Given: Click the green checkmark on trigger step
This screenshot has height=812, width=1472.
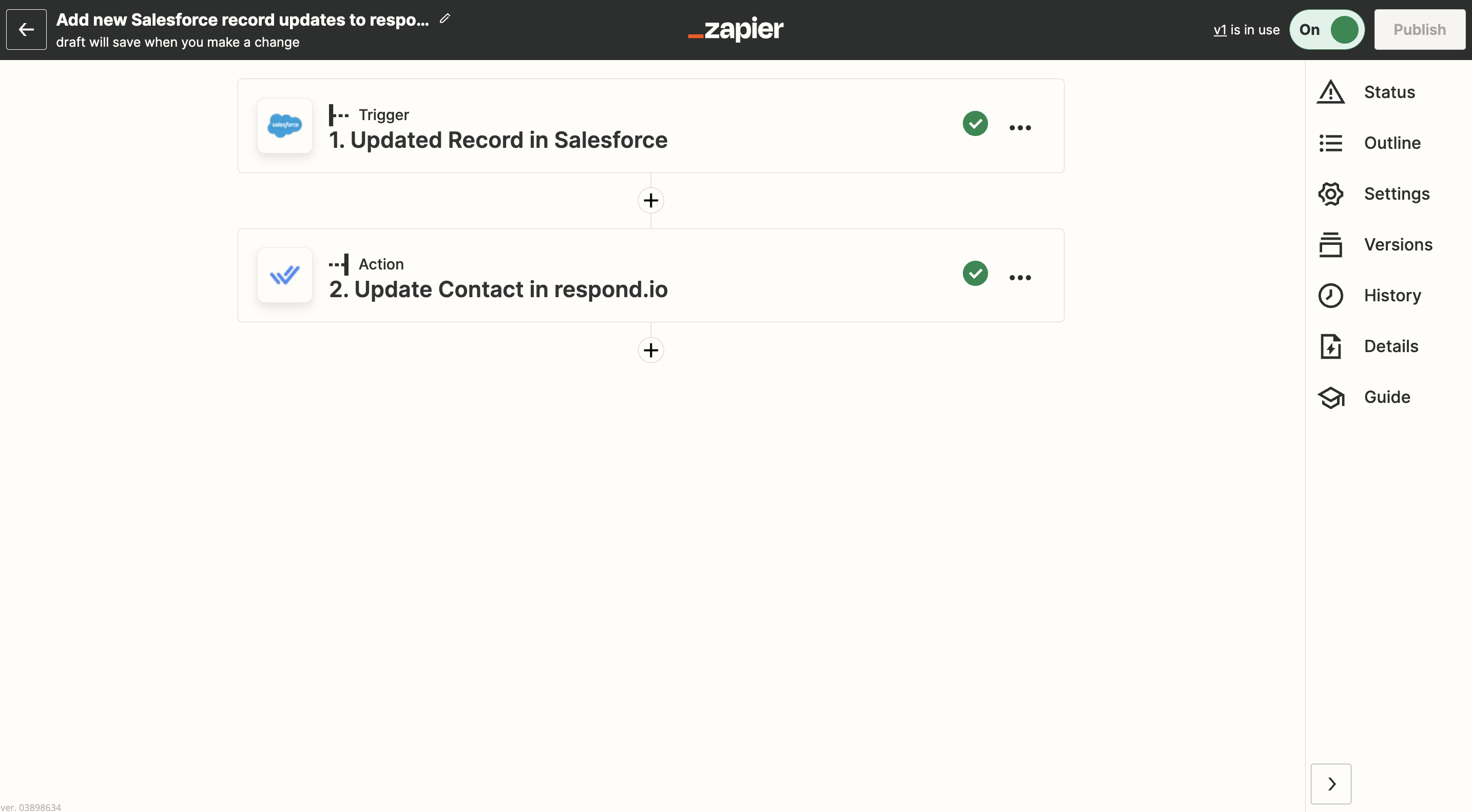Looking at the screenshot, I should coord(975,123).
